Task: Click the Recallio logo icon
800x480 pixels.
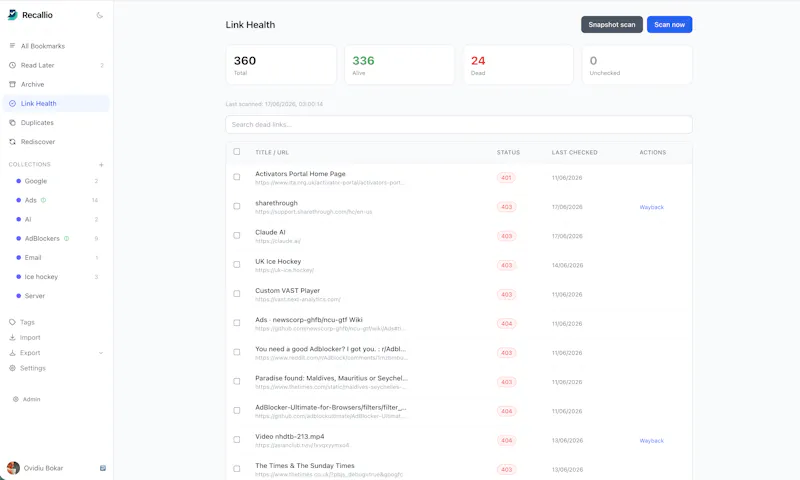Action: pos(13,15)
